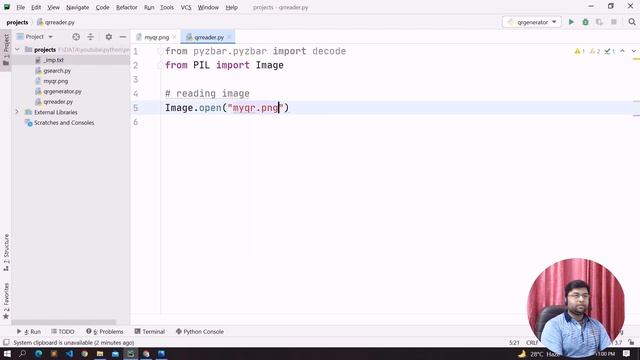Open Visual Studio Code from taskbar

tap(69, 353)
